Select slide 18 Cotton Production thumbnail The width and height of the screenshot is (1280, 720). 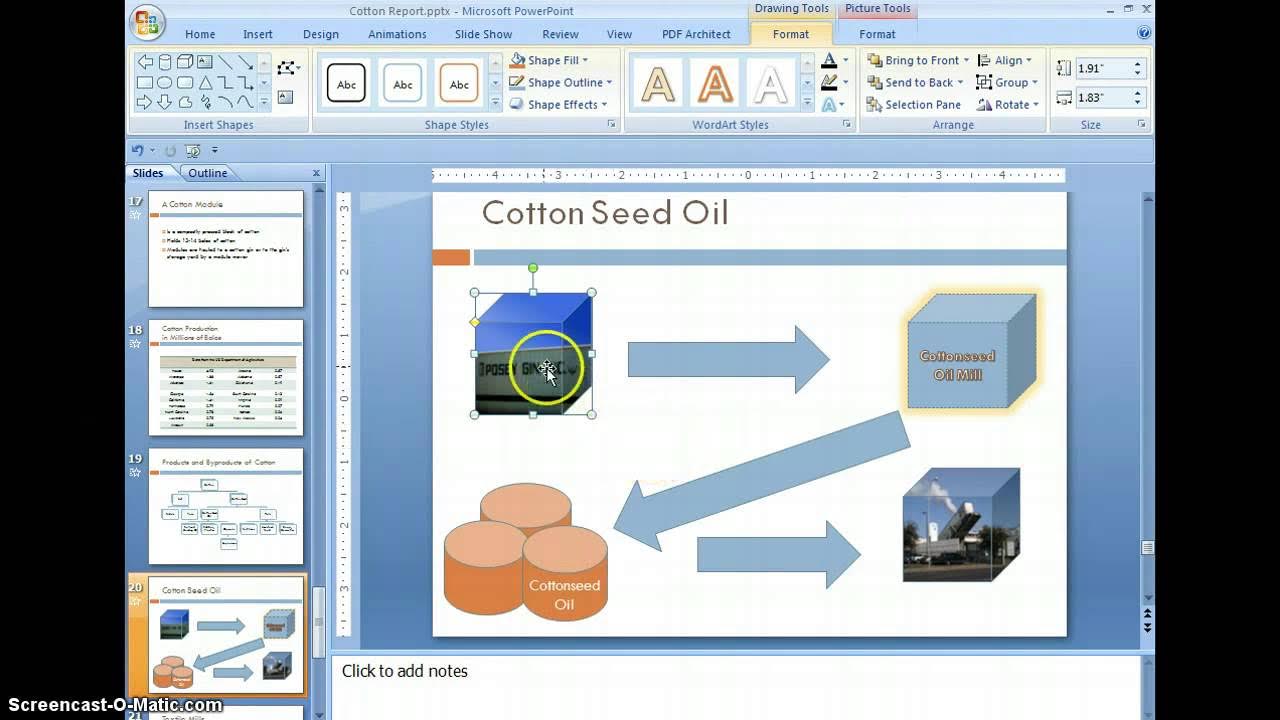226,377
